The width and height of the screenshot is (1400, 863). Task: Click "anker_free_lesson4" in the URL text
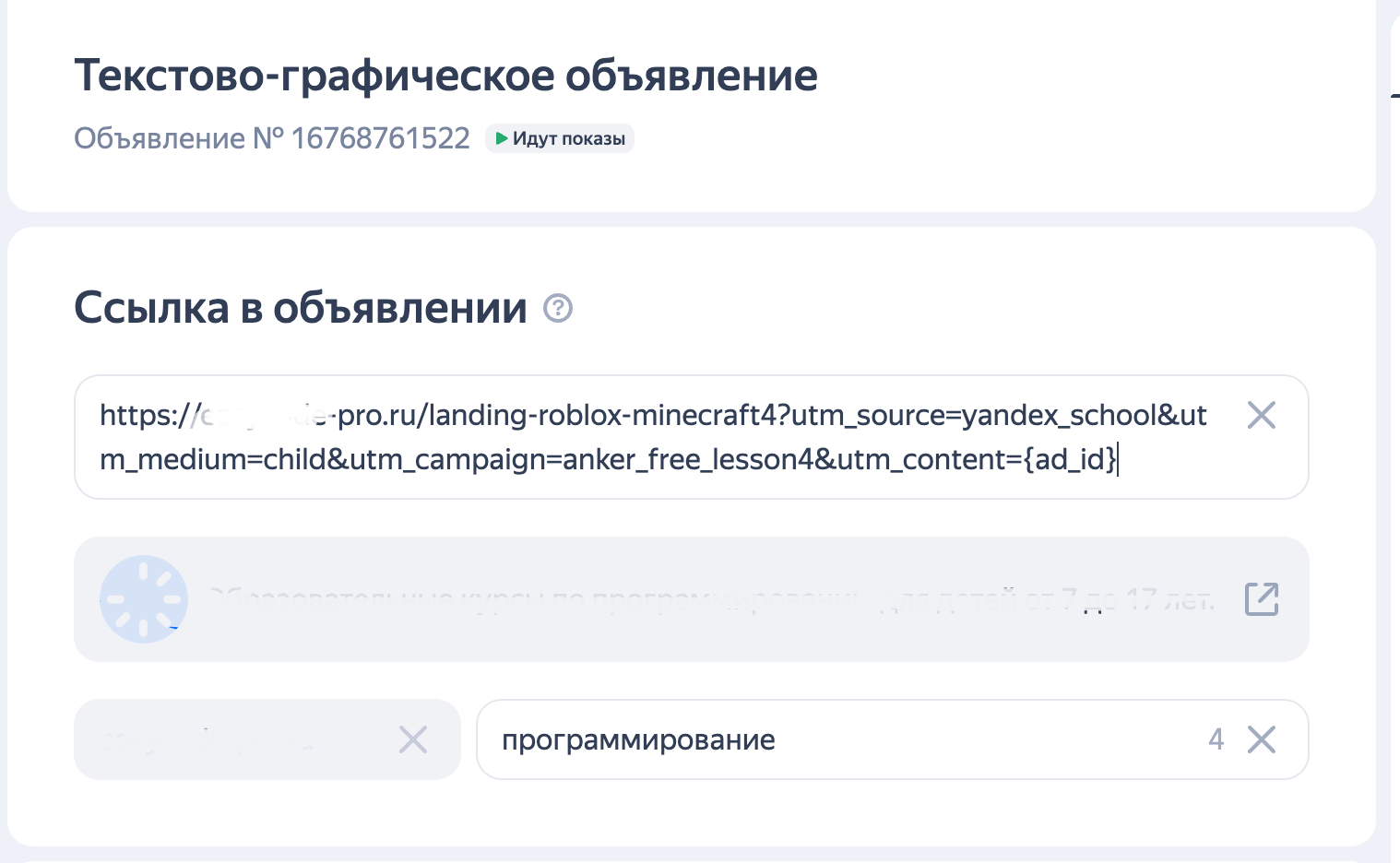(688, 459)
